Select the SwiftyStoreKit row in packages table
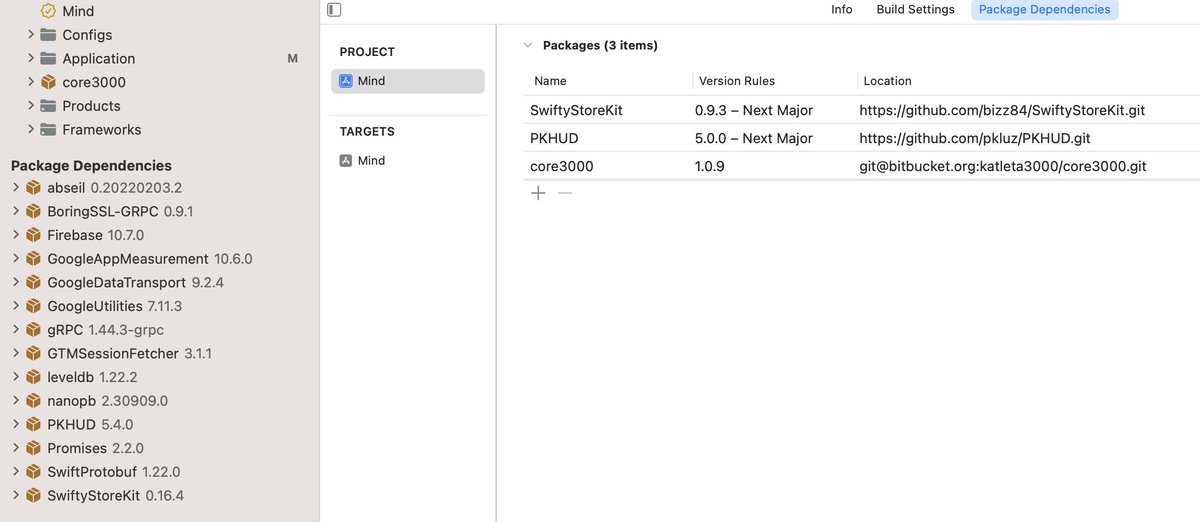The width and height of the screenshot is (1200, 522). (x=861, y=110)
